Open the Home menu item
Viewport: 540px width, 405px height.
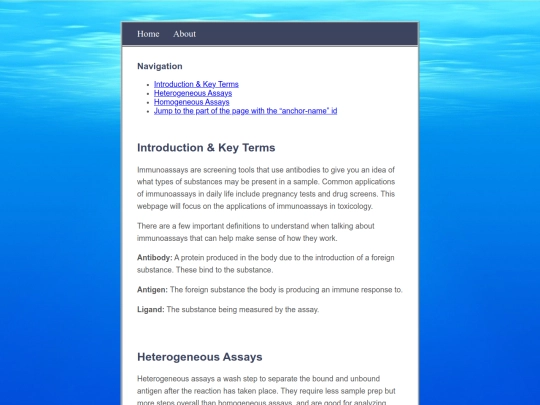coord(148,34)
